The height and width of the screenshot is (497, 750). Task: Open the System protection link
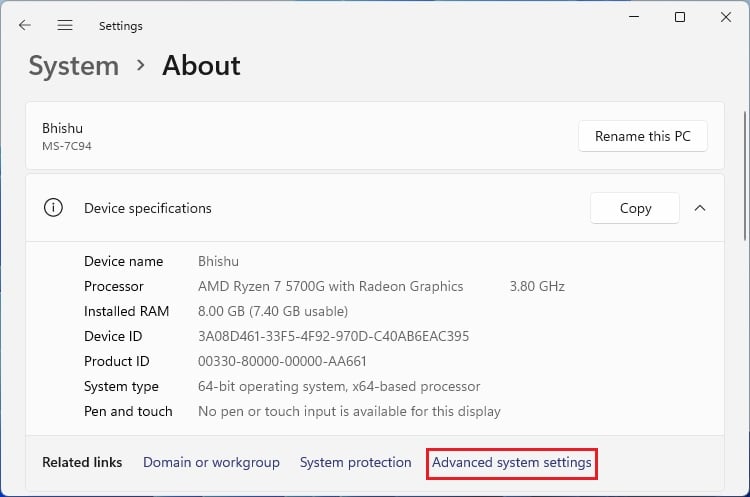(355, 462)
